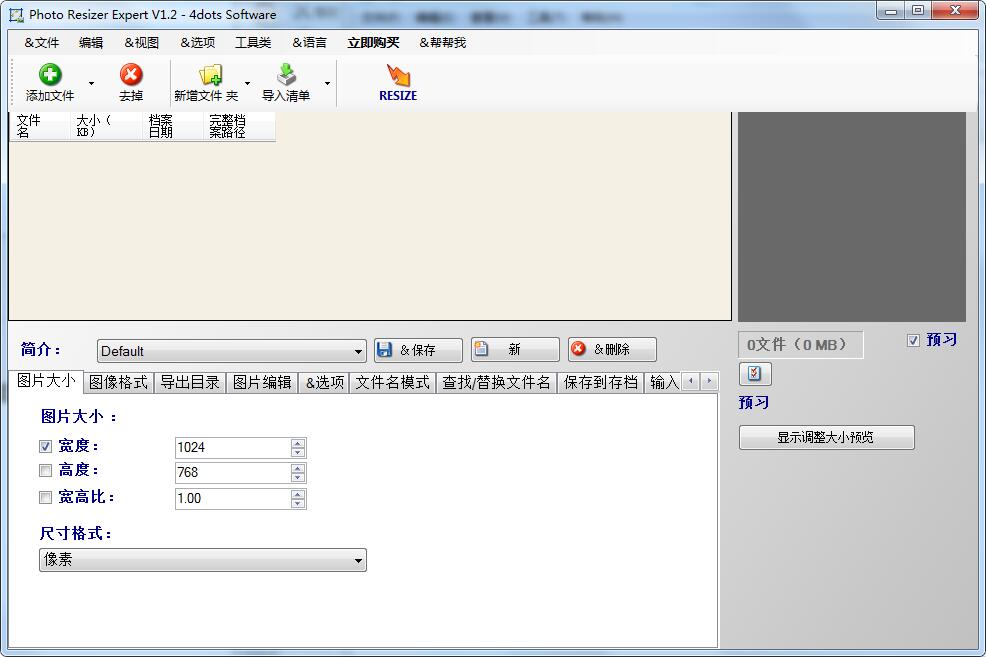Select the 图片大小 tab
The height and width of the screenshot is (657, 986).
(x=46, y=380)
